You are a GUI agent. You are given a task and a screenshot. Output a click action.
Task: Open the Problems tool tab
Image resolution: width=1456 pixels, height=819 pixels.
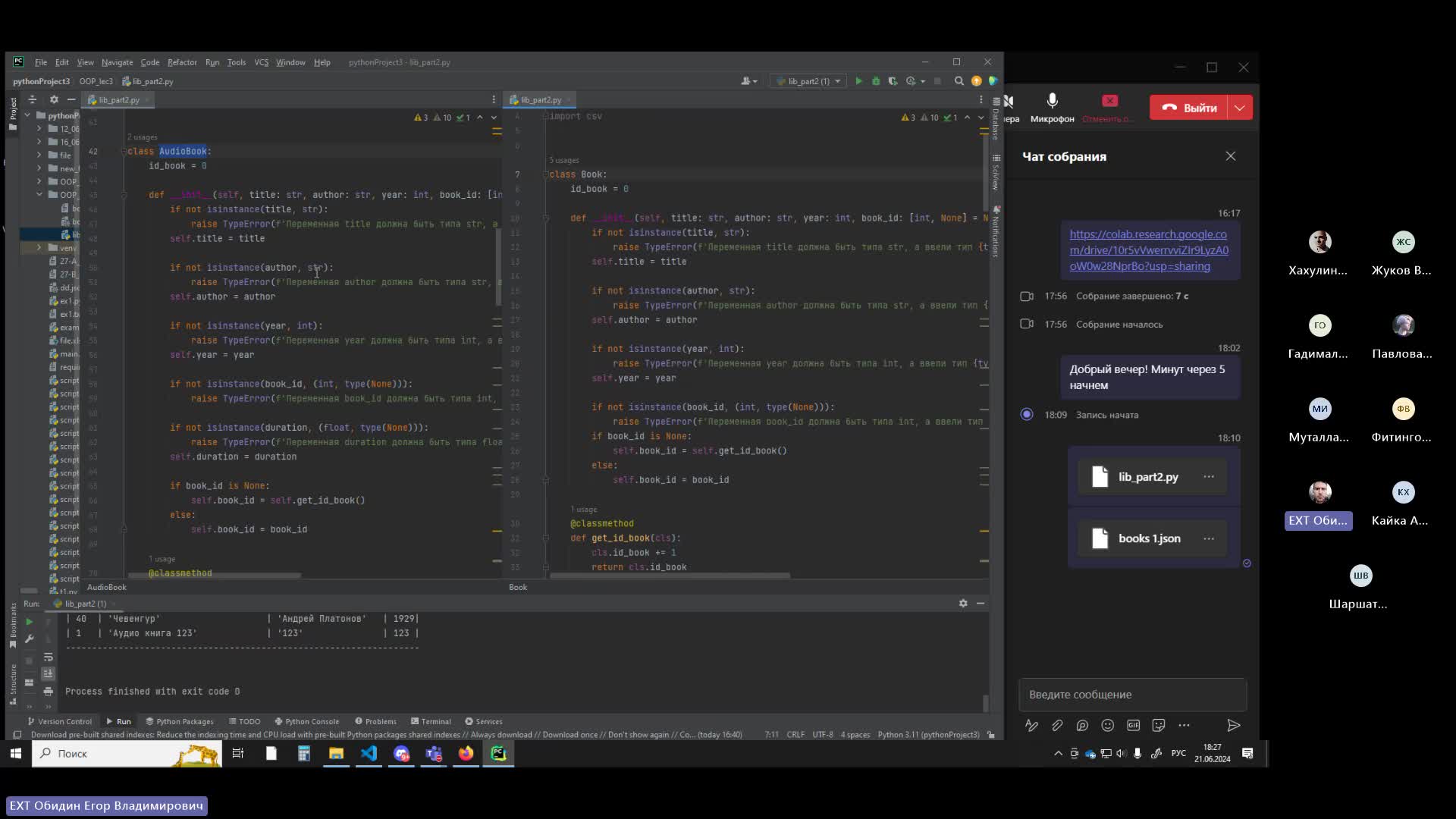coord(375,721)
